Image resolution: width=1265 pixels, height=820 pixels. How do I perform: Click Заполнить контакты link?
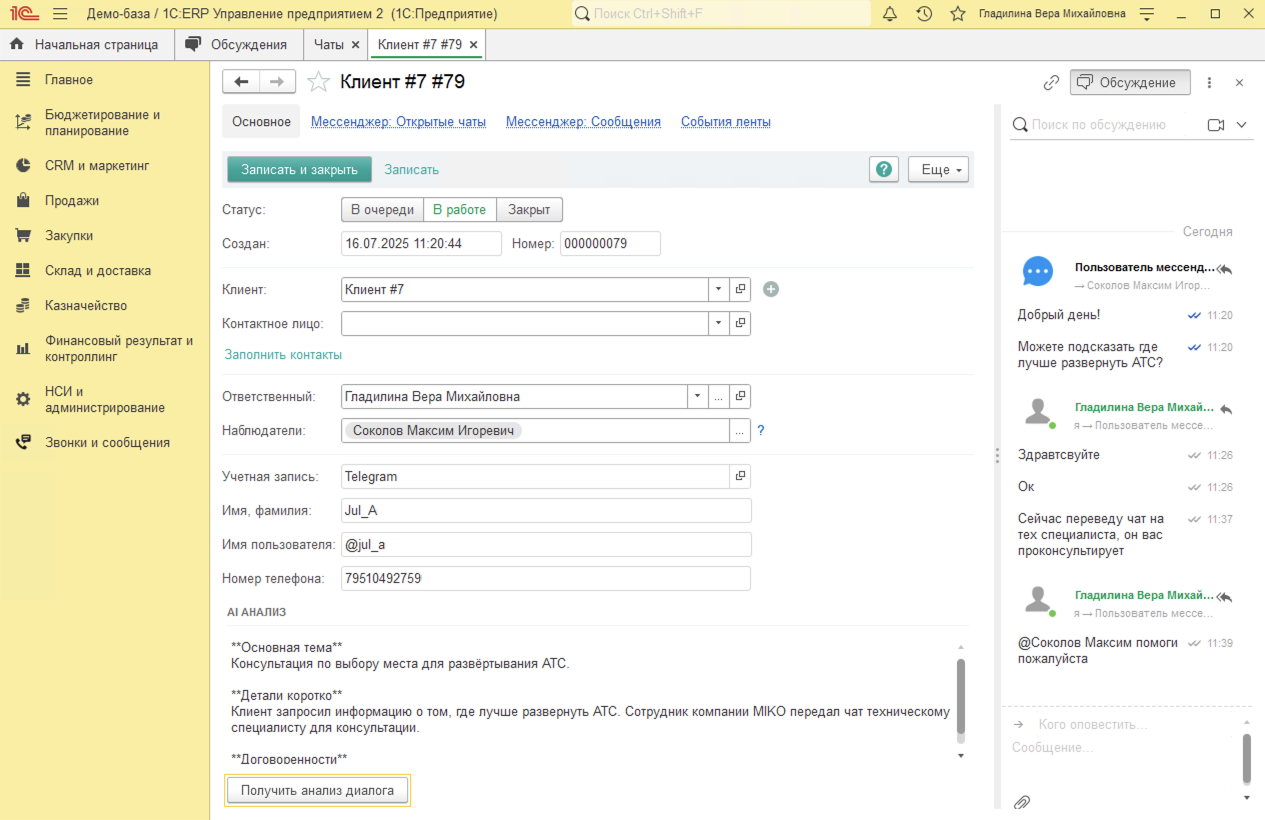[283, 355]
